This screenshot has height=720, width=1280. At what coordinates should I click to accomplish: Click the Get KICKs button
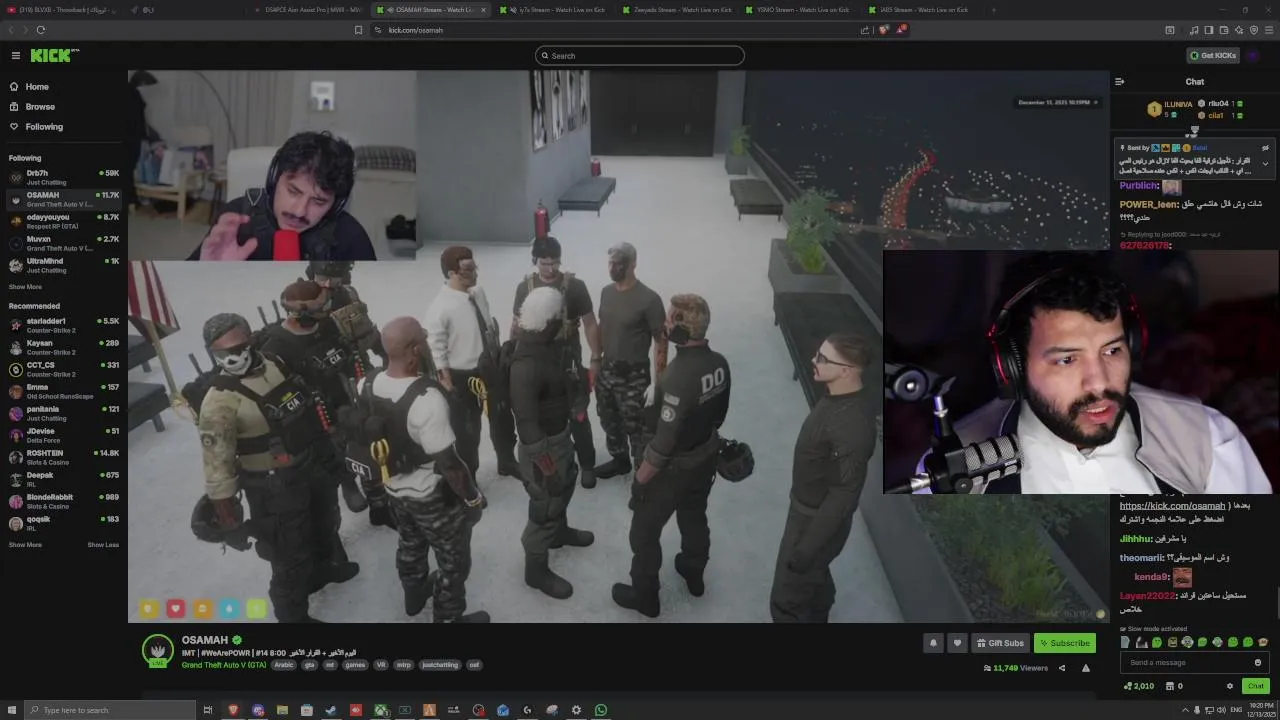1213,56
